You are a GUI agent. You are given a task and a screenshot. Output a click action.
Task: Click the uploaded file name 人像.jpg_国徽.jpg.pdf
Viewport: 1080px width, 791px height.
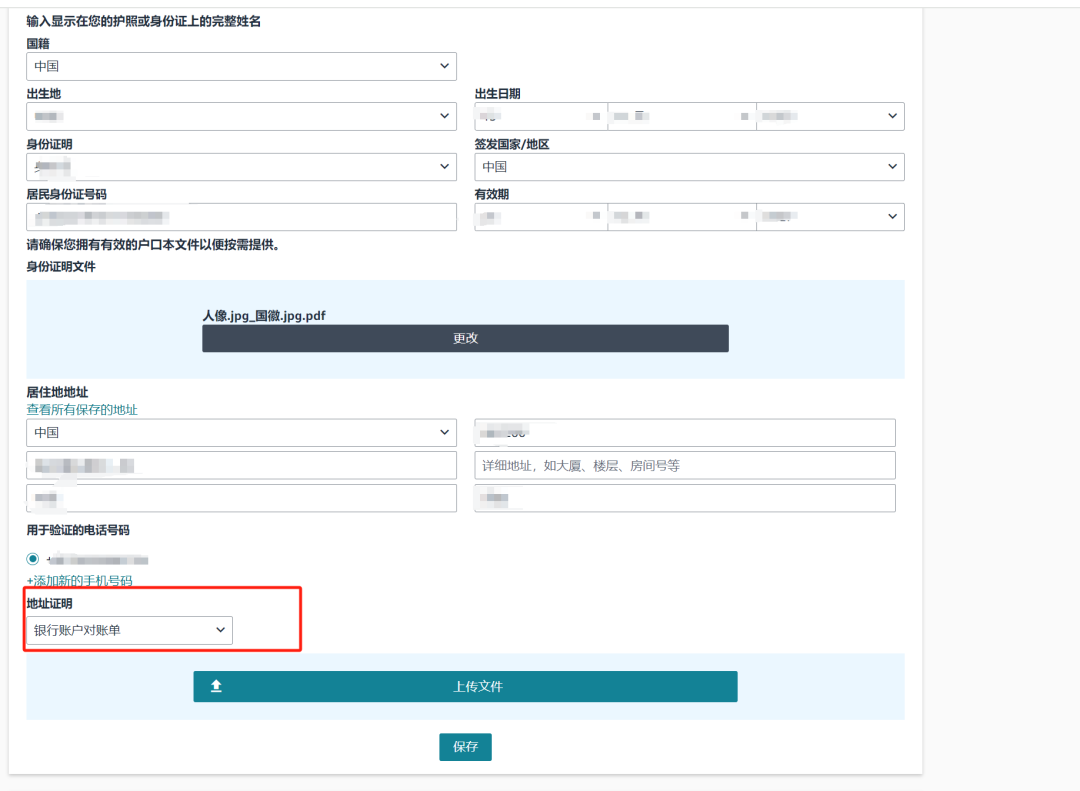tap(264, 315)
